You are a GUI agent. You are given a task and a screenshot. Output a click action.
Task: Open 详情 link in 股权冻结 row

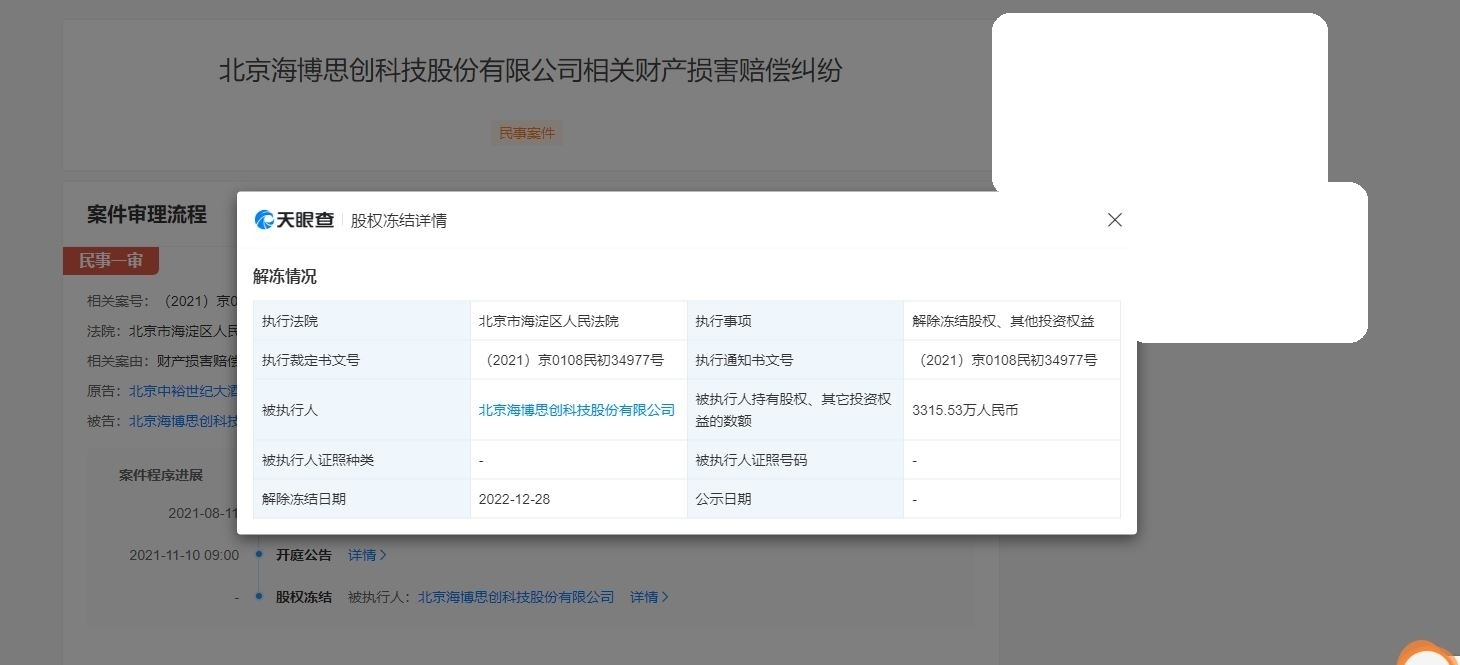click(649, 597)
